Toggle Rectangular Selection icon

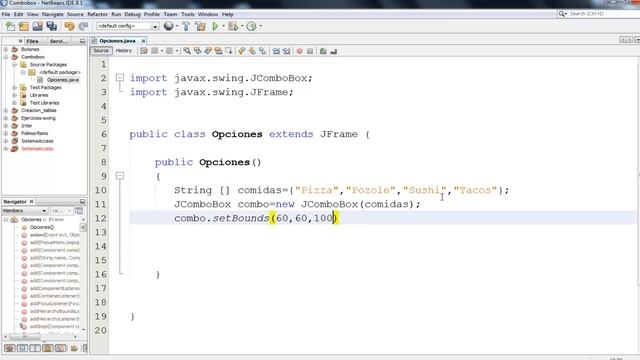(229, 51)
